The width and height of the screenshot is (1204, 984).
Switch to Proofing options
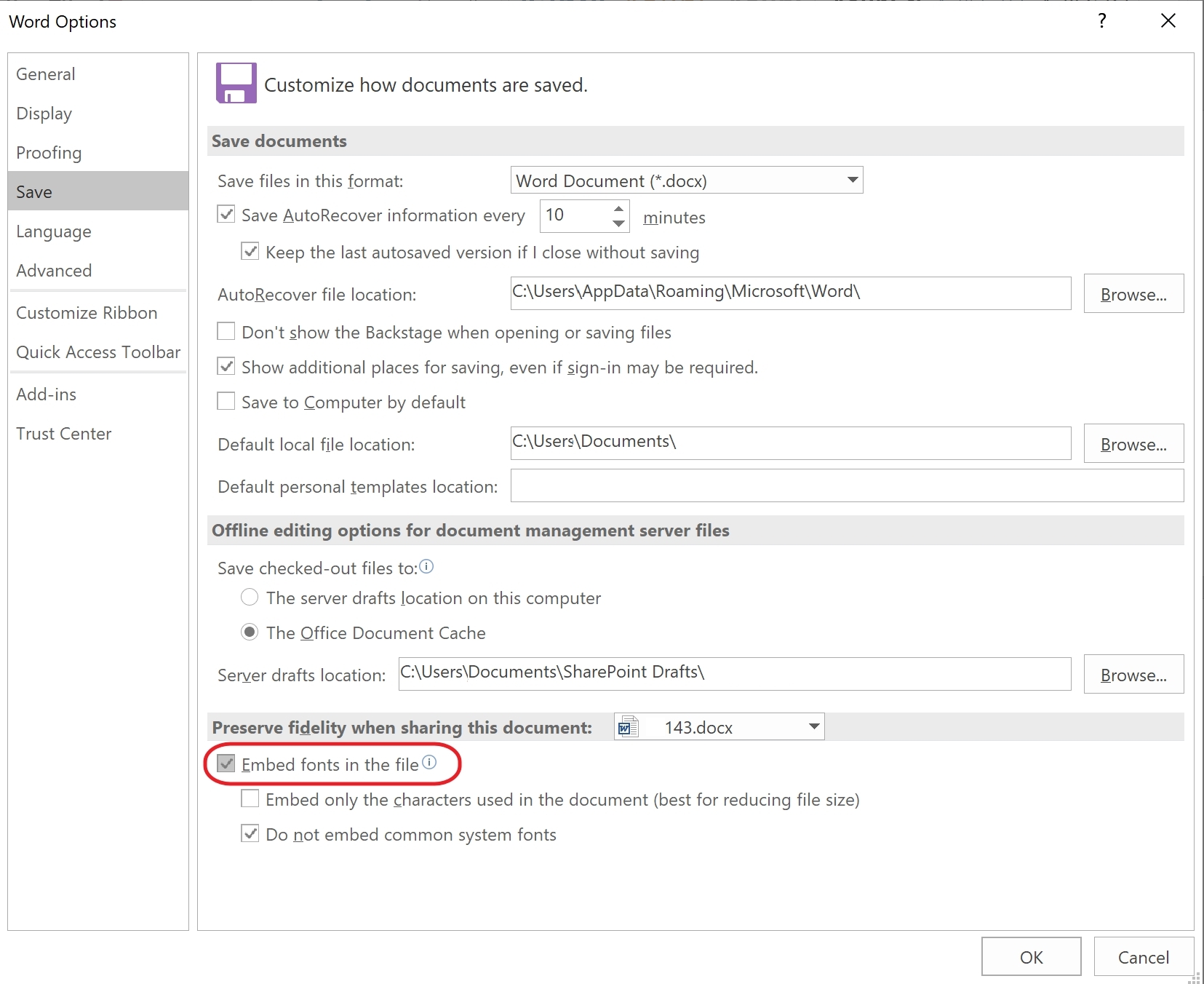click(98, 153)
